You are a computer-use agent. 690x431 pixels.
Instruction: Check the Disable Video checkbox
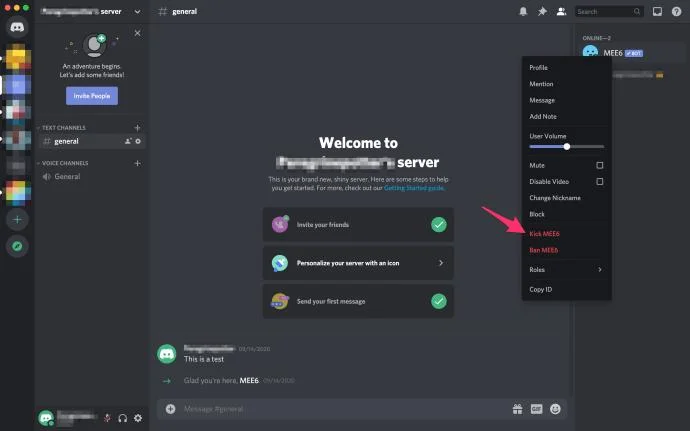[599, 181]
